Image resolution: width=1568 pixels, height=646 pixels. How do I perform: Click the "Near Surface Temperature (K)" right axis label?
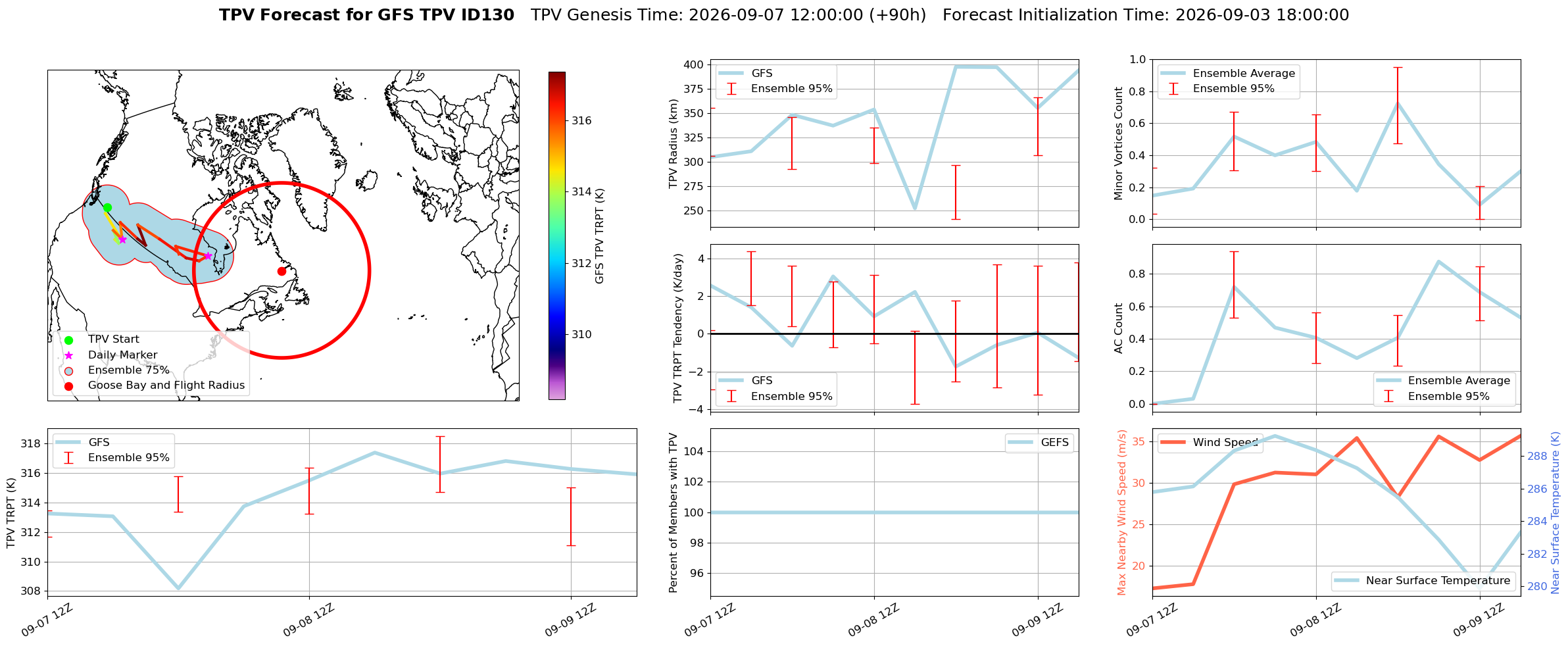click(x=1556, y=512)
